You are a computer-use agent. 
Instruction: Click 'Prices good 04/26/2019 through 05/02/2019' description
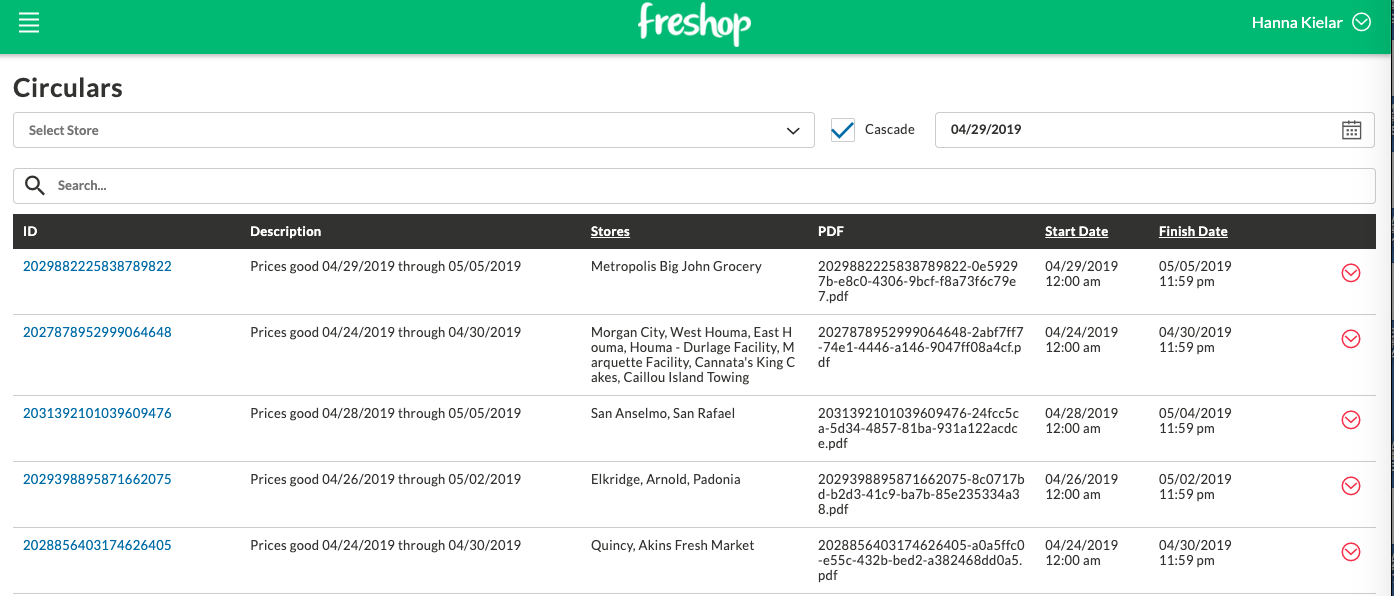pyautogui.click(x=385, y=479)
